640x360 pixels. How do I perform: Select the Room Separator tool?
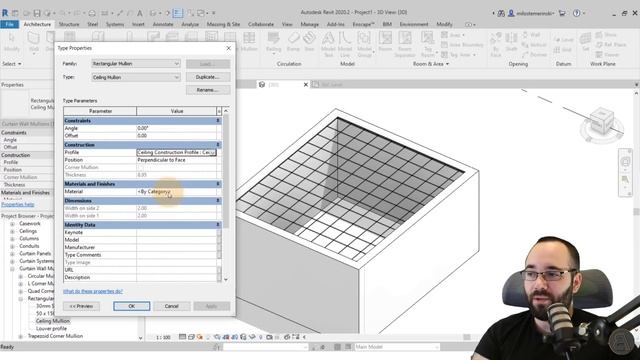pyautogui.click(x=405, y=44)
